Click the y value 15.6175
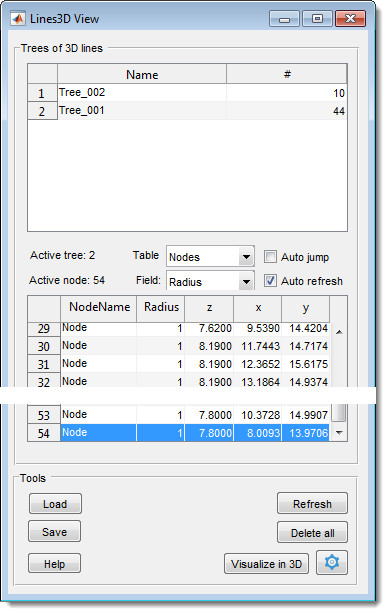Screen dimensions: 388x614 coord(309,364)
